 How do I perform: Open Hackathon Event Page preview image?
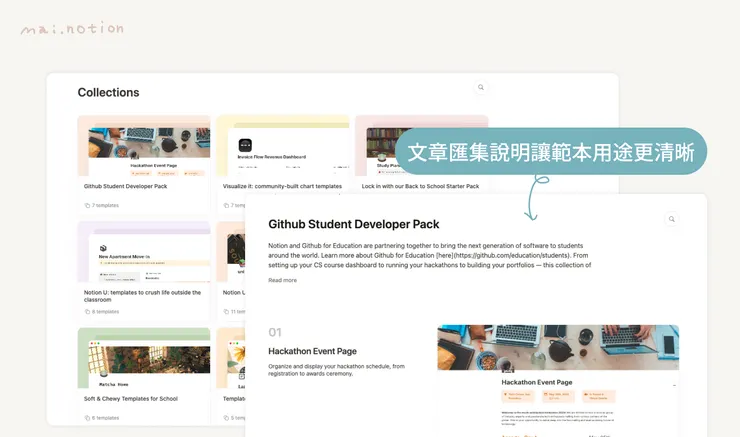[558, 380]
